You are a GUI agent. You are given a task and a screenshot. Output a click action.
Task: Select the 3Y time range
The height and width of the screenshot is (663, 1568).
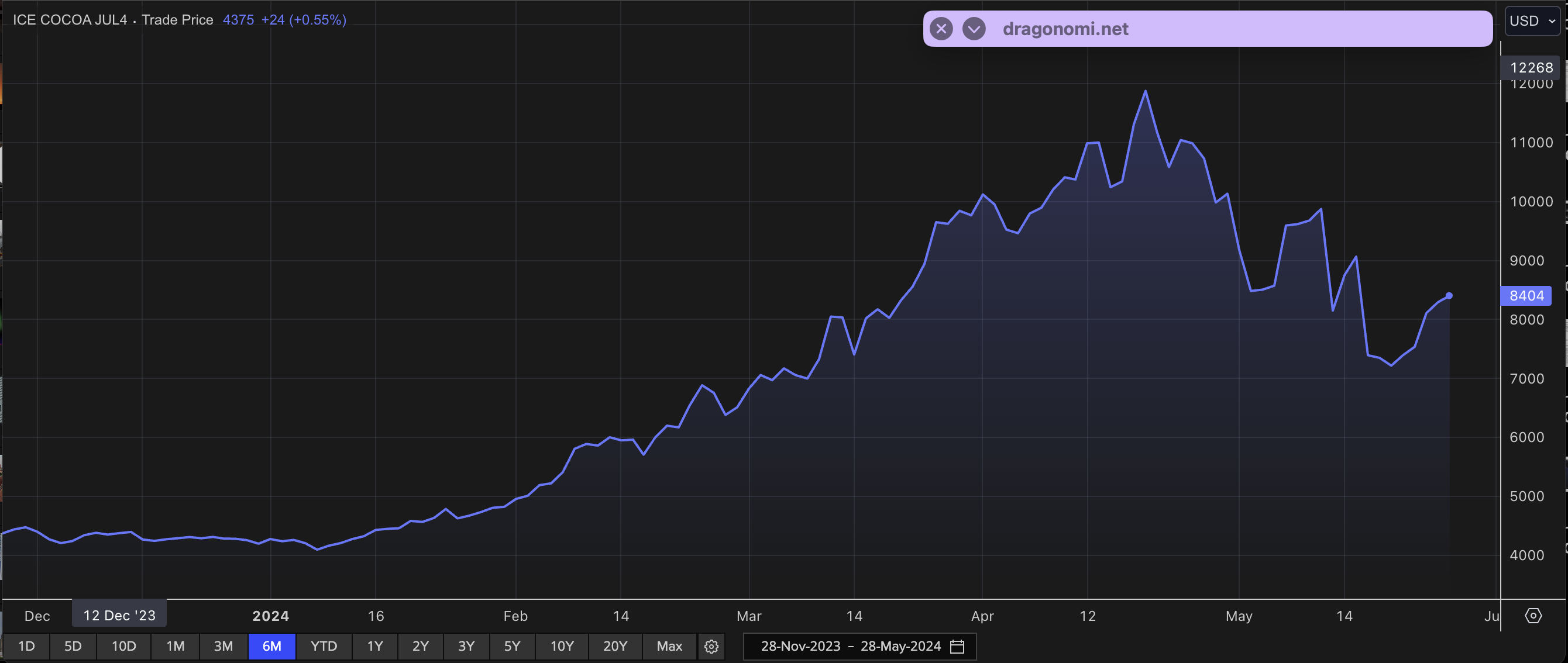pyautogui.click(x=466, y=646)
